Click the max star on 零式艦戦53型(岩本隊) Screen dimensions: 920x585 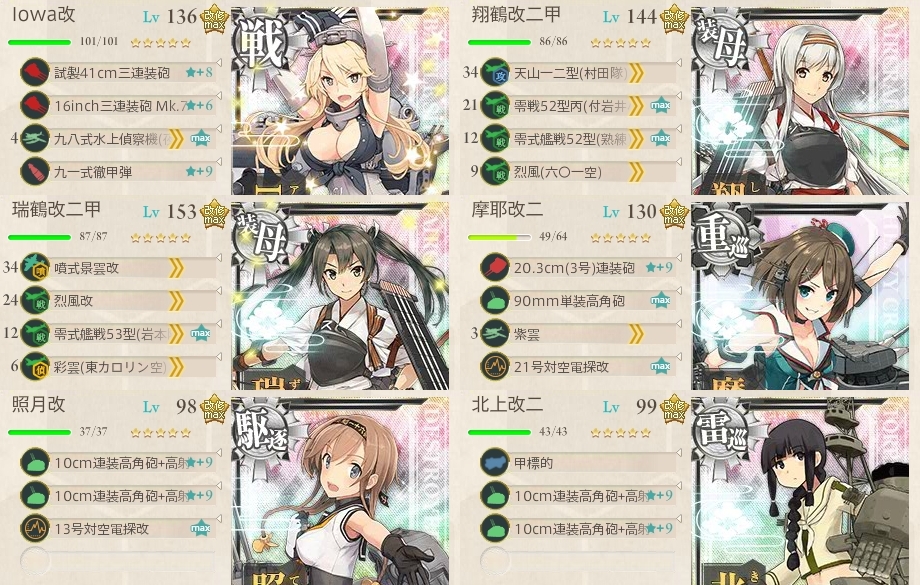[x=201, y=333]
